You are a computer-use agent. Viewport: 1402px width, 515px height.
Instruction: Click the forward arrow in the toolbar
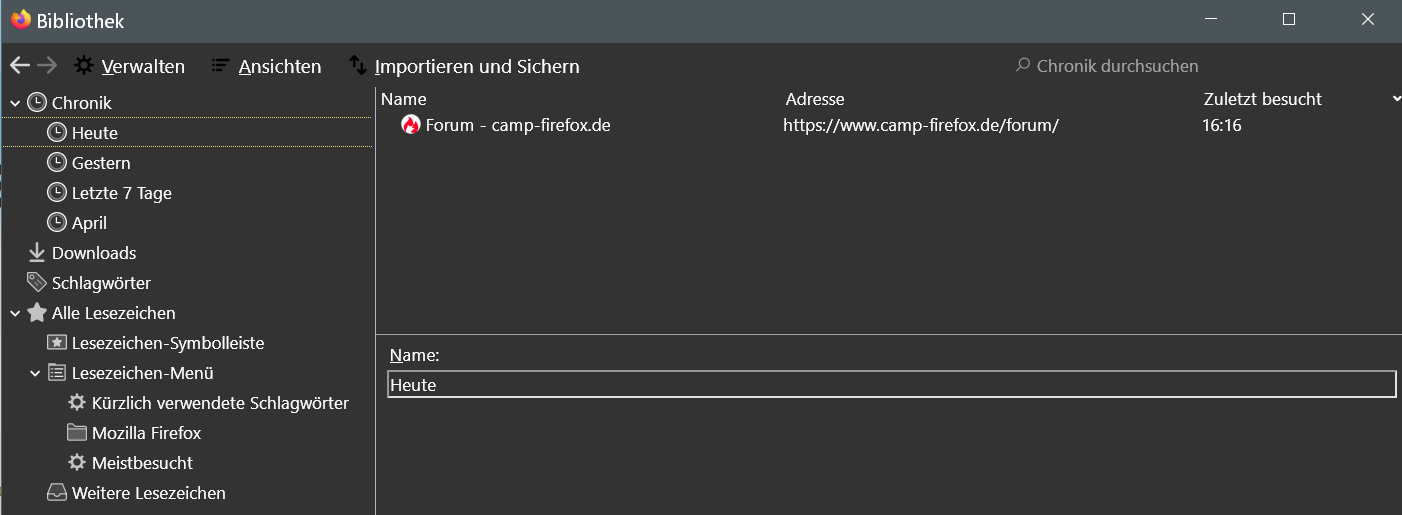(47, 66)
